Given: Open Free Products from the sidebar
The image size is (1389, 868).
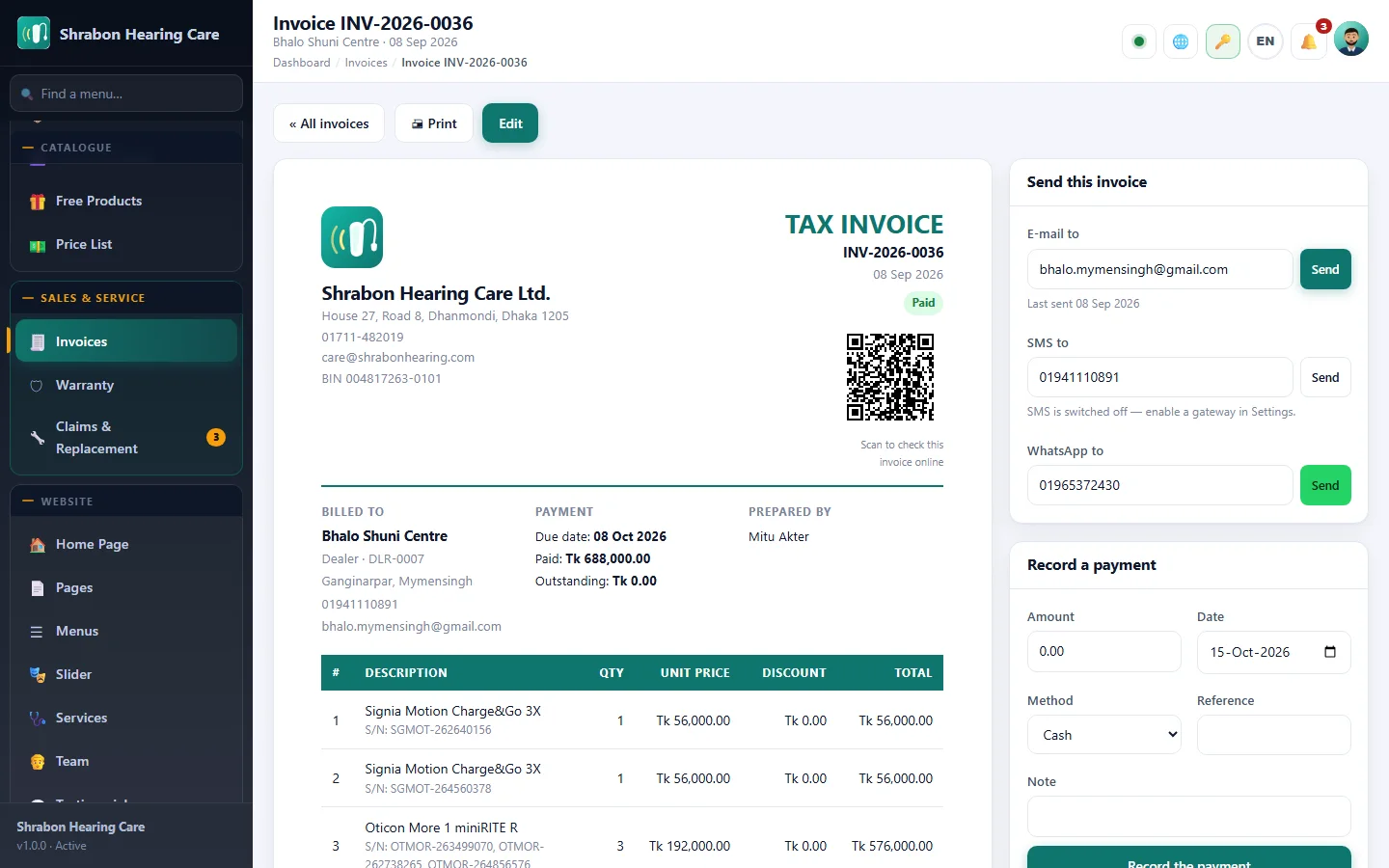Looking at the screenshot, I should point(126,201).
